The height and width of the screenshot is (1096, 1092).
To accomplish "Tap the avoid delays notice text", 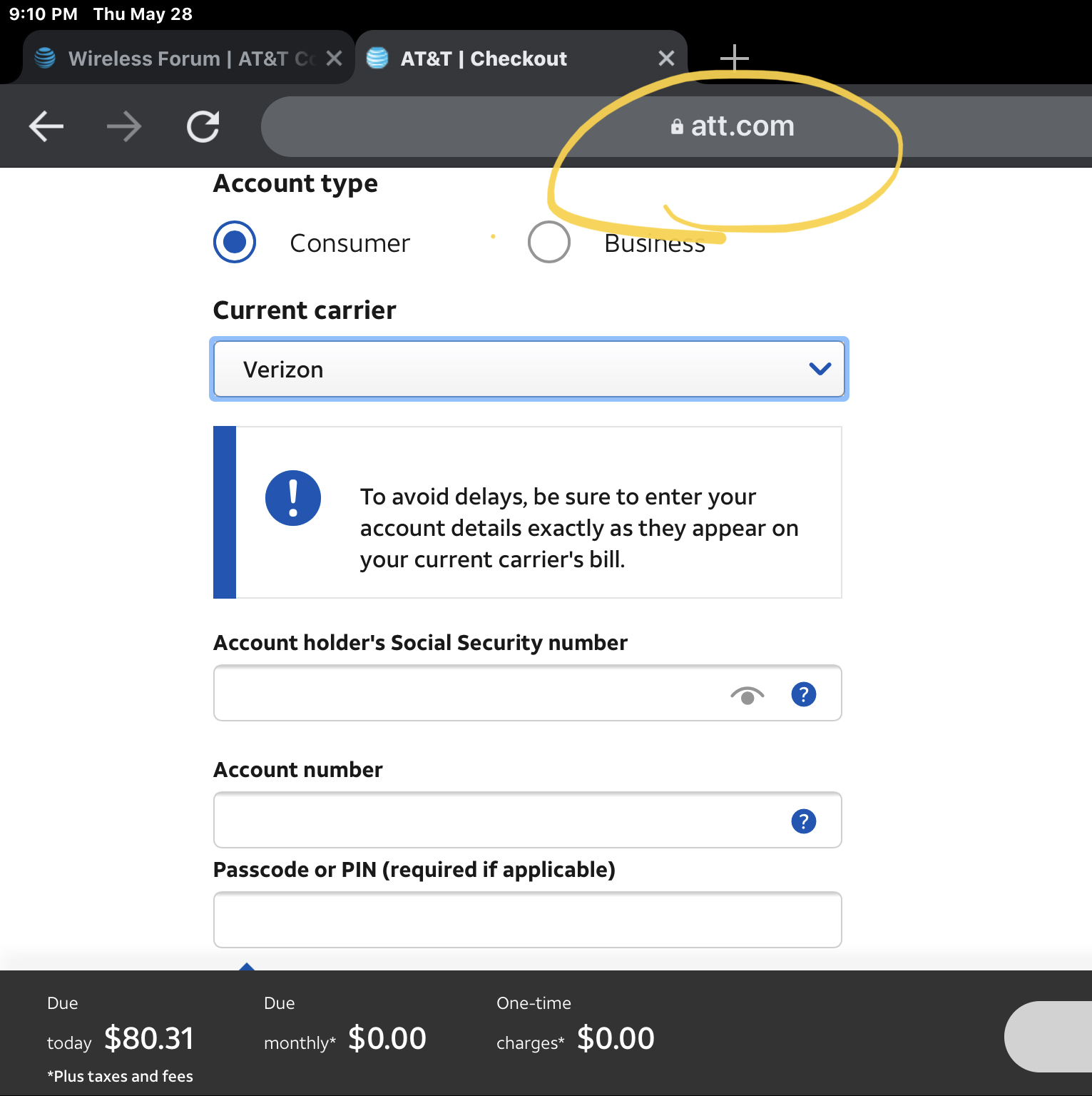I will point(579,528).
